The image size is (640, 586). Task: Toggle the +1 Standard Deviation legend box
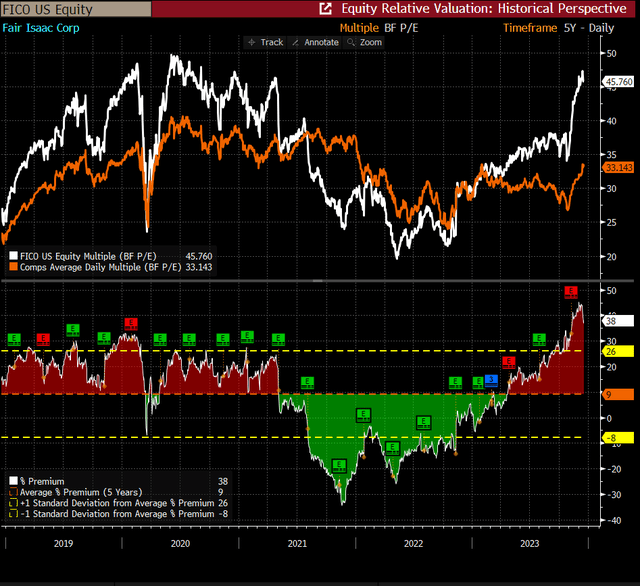pyautogui.click(x=13, y=503)
